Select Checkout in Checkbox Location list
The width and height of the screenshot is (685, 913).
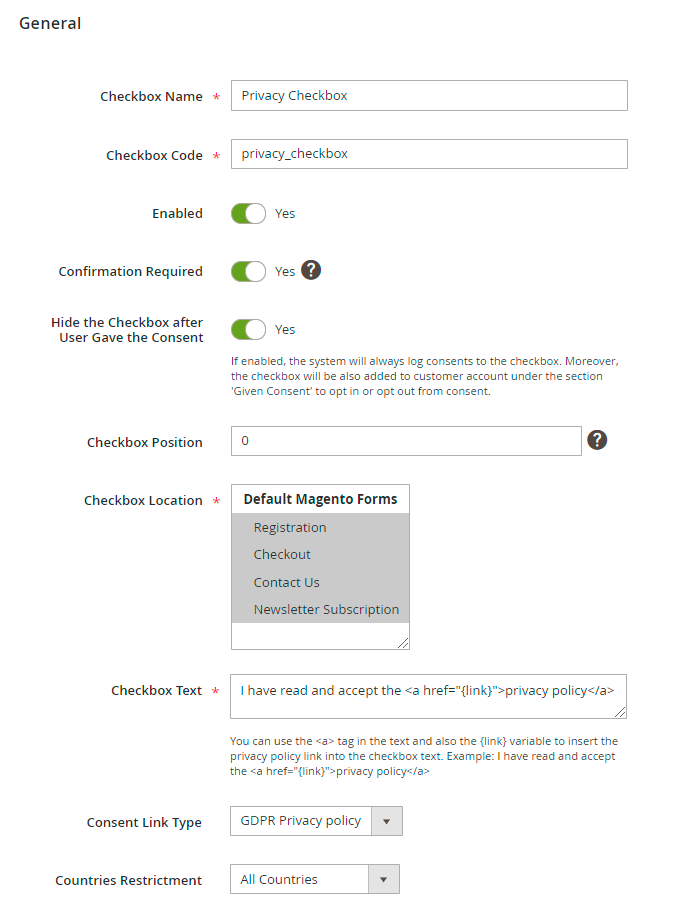tap(282, 554)
